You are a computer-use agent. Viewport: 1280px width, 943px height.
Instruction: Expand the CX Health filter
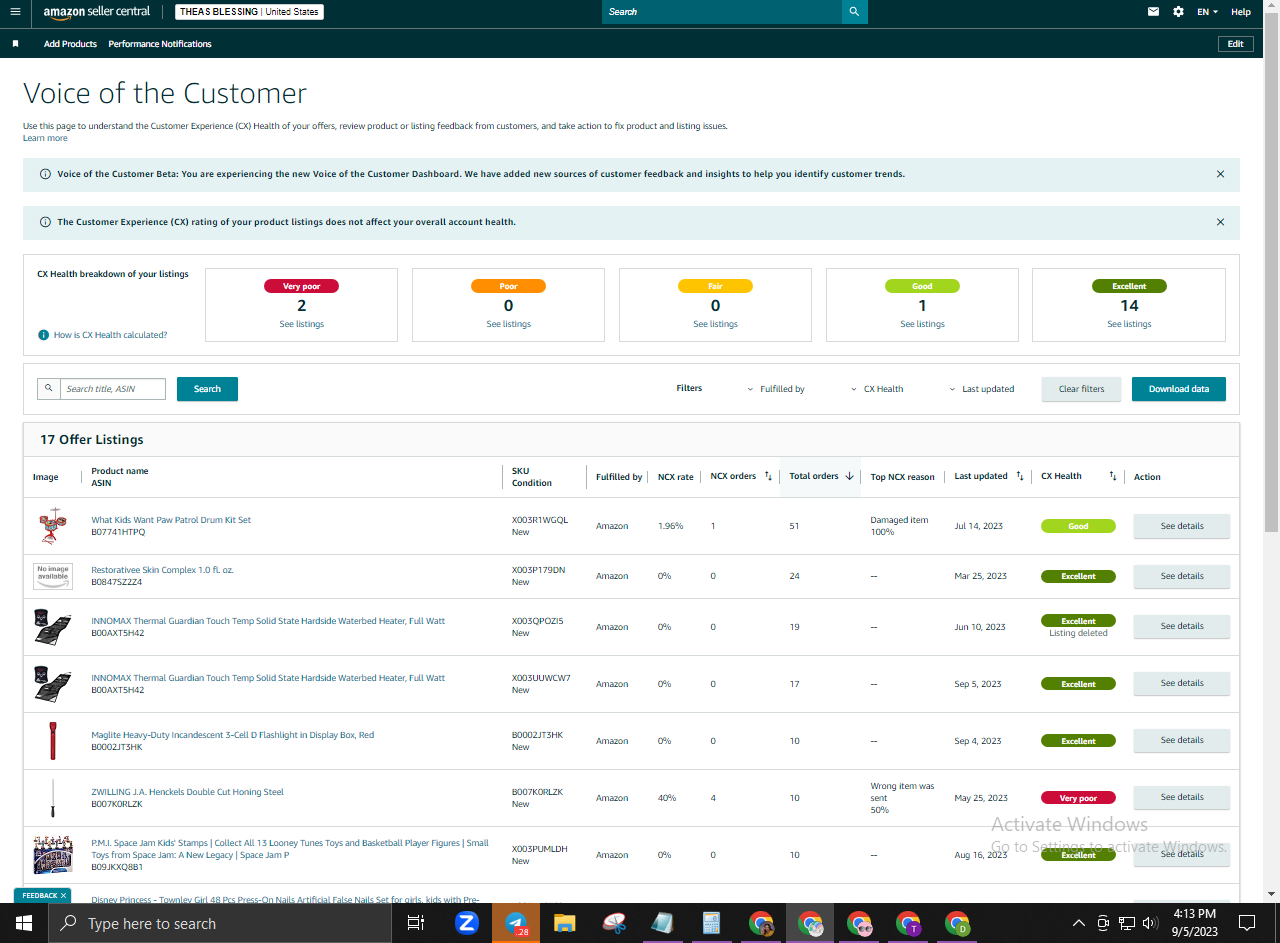(x=877, y=389)
